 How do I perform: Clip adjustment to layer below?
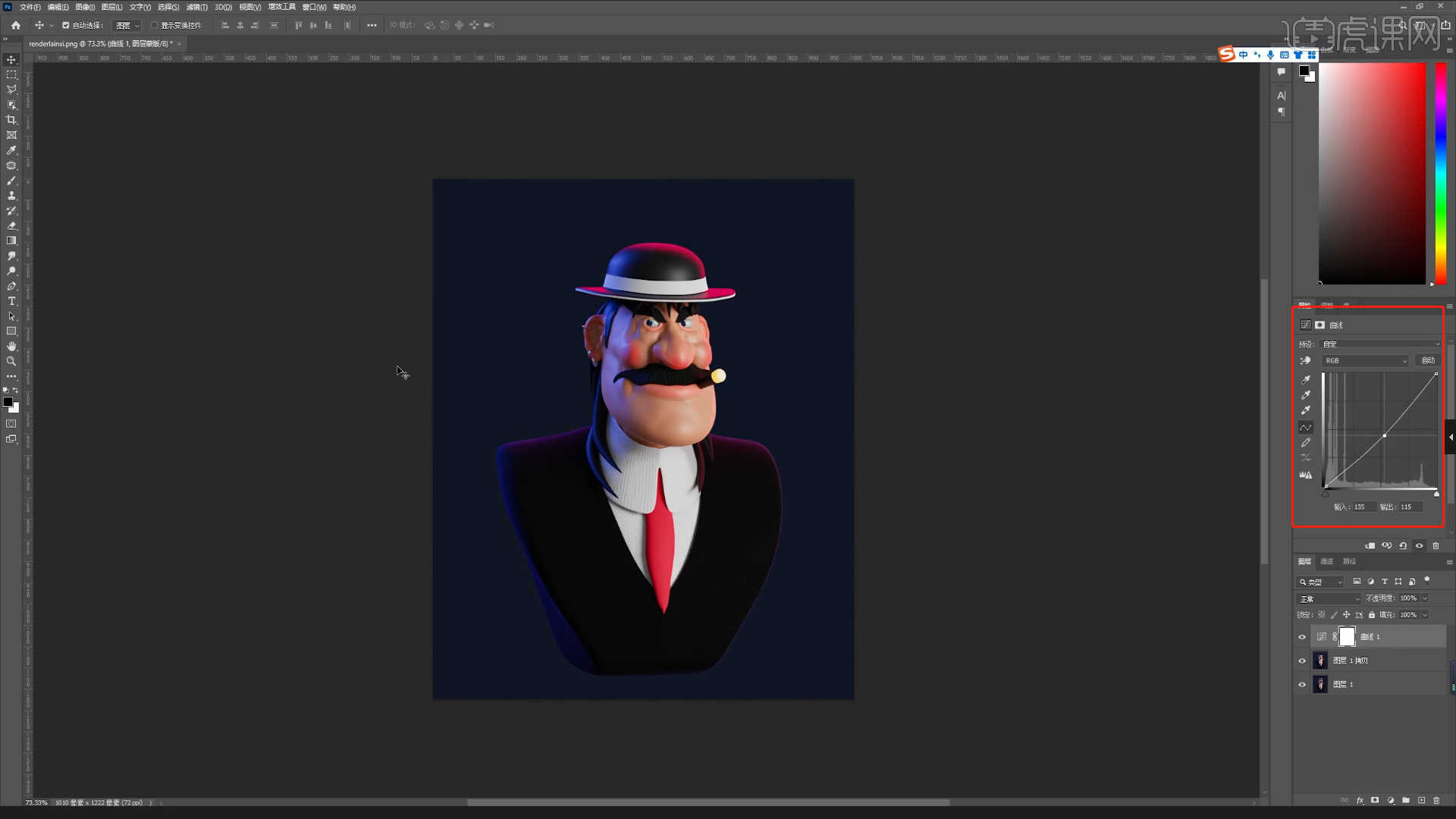[1370, 546]
